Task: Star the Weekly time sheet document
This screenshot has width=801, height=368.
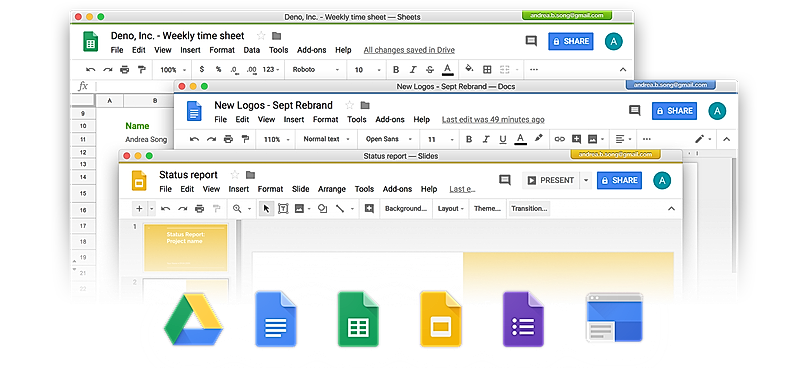Action: click(x=261, y=36)
